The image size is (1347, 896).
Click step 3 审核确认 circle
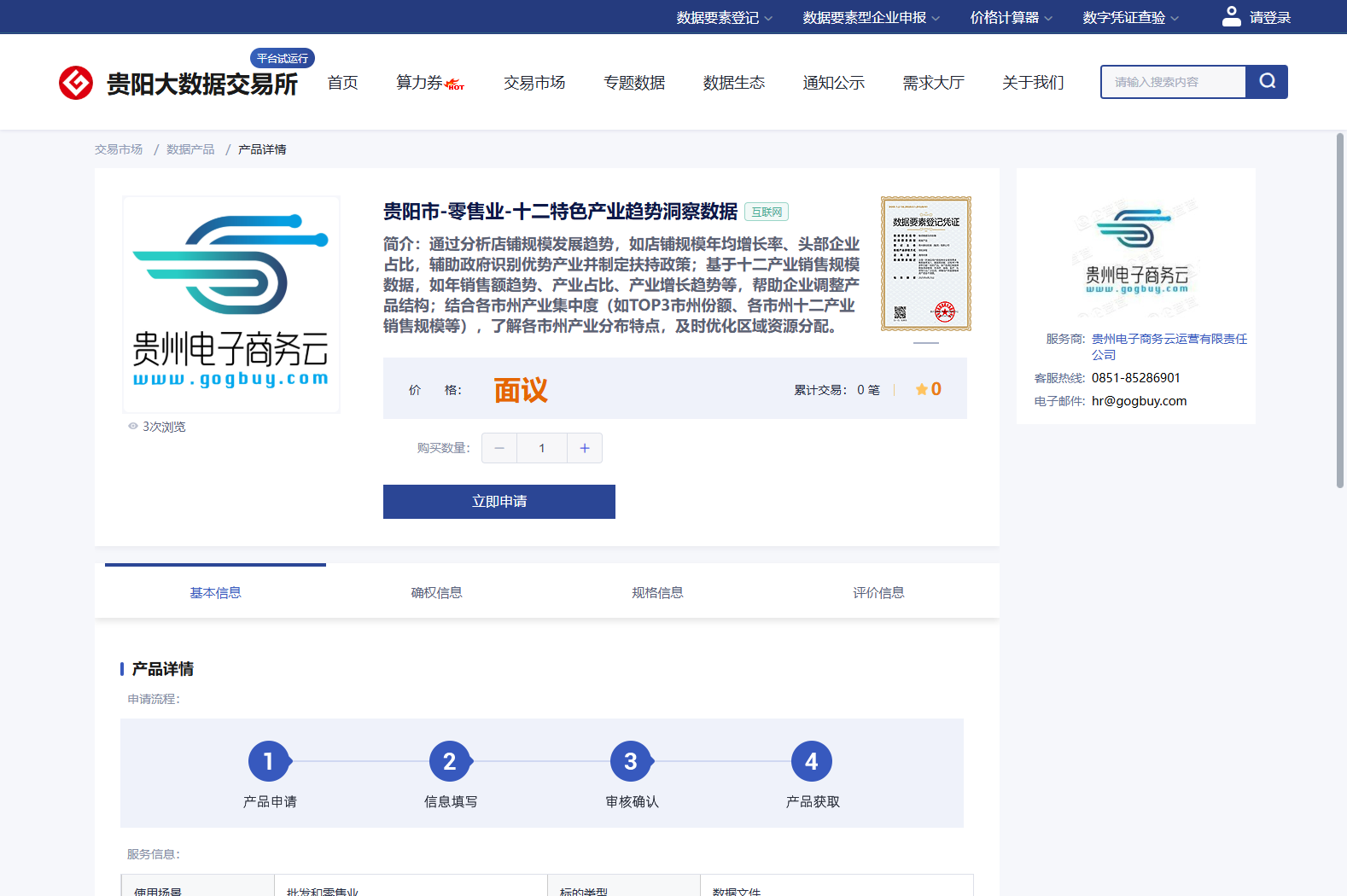pyautogui.click(x=631, y=761)
